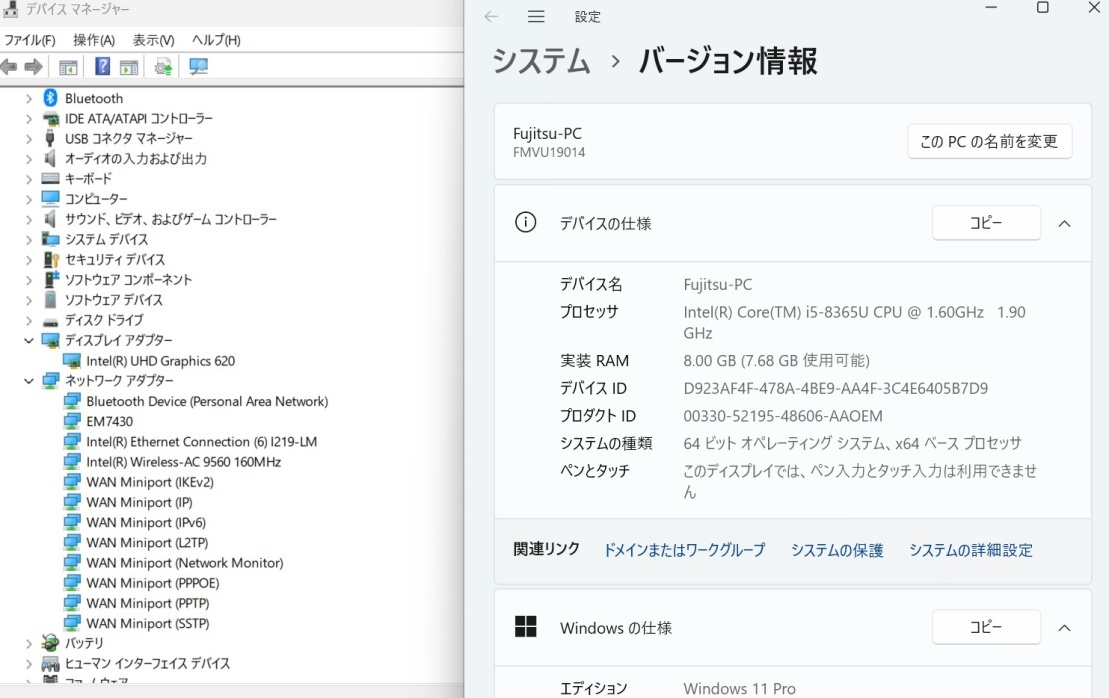The height and width of the screenshot is (698, 1109).
Task: Select WAN Miniport (Network Monitor)
Action: 185,563
